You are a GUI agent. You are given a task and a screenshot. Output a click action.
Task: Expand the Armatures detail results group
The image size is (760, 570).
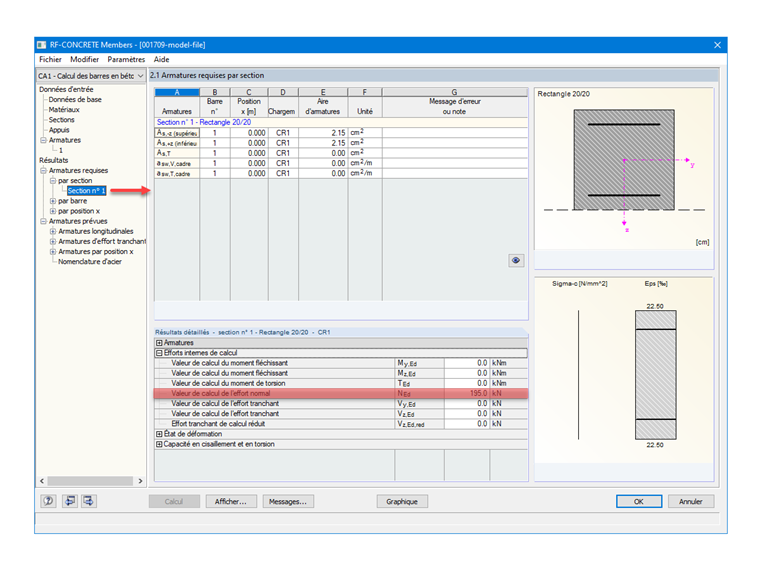[159, 343]
